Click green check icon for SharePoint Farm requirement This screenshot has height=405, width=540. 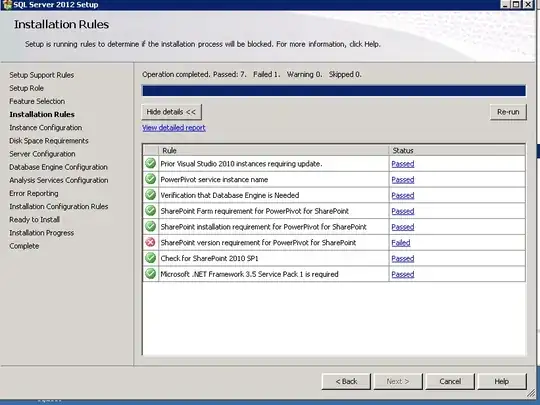pyautogui.click(x=150, y=210)
